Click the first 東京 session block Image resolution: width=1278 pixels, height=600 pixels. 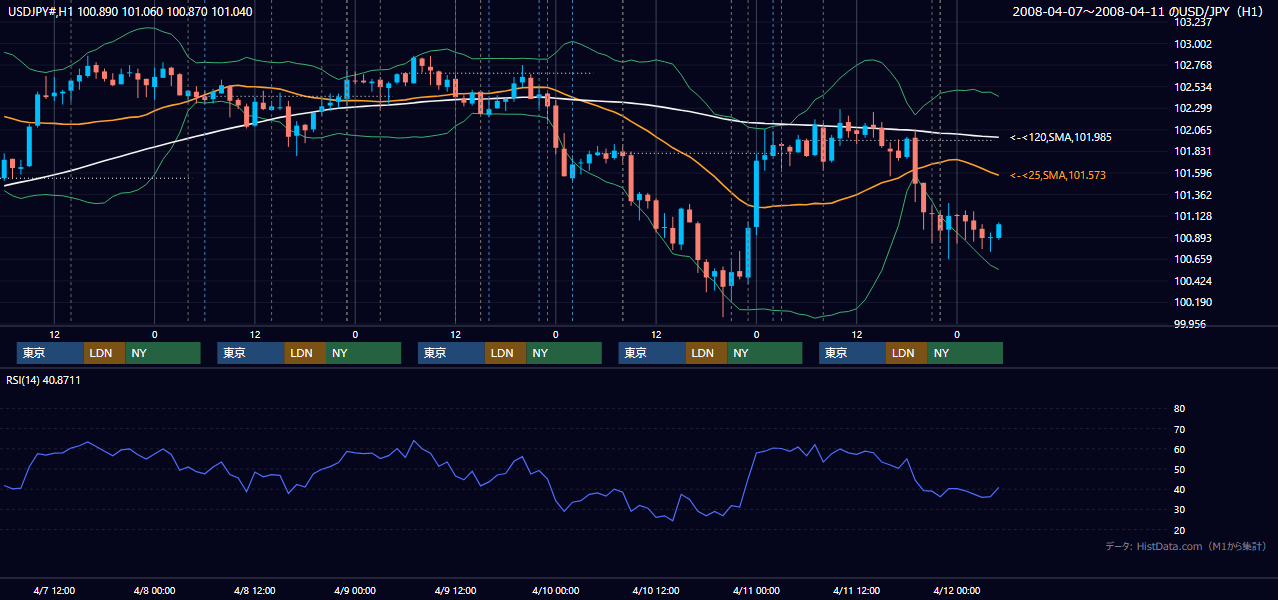[50, 353]
